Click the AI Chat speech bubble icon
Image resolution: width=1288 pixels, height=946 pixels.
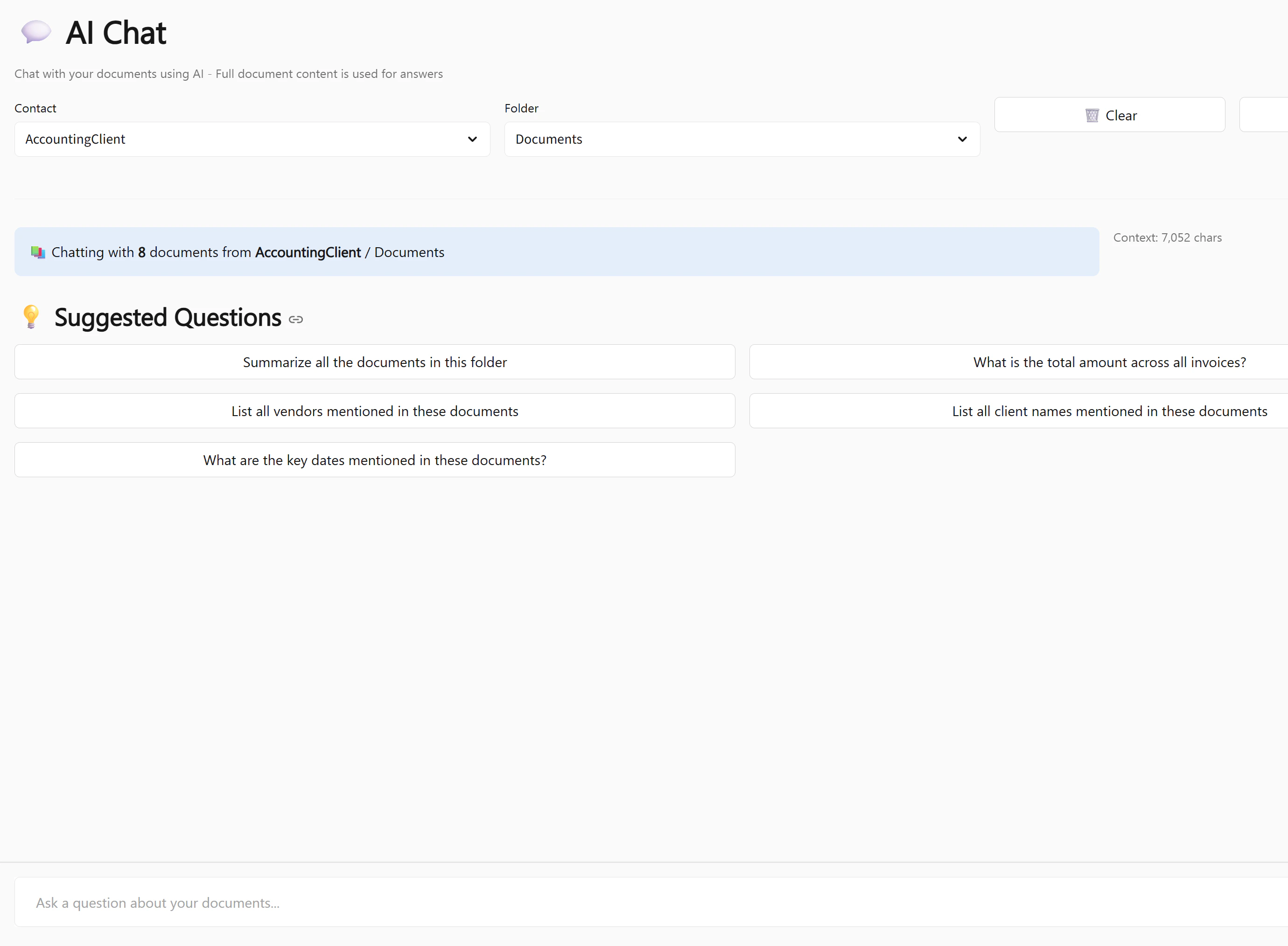(x=35, y=32)
